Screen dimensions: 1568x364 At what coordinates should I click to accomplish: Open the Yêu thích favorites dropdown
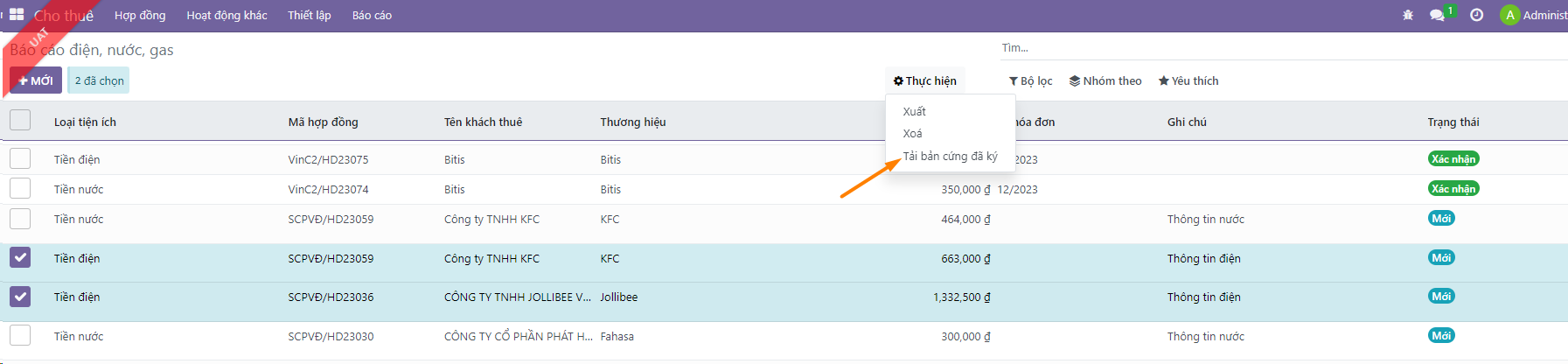1188,80
